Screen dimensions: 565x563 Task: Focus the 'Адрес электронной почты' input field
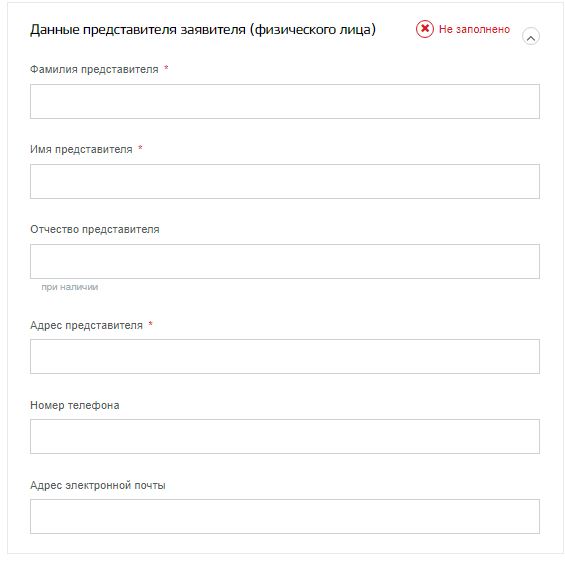(x=285, y=516)
